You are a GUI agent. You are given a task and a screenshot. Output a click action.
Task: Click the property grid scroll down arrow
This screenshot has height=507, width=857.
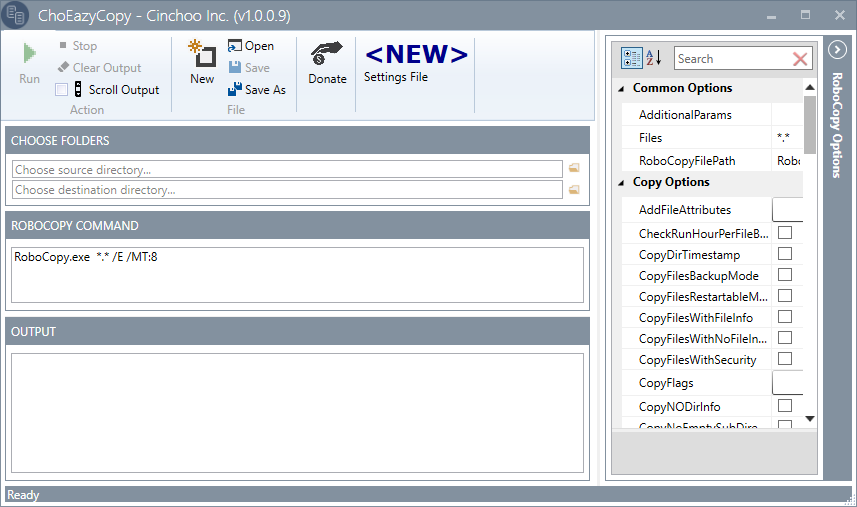810,419
